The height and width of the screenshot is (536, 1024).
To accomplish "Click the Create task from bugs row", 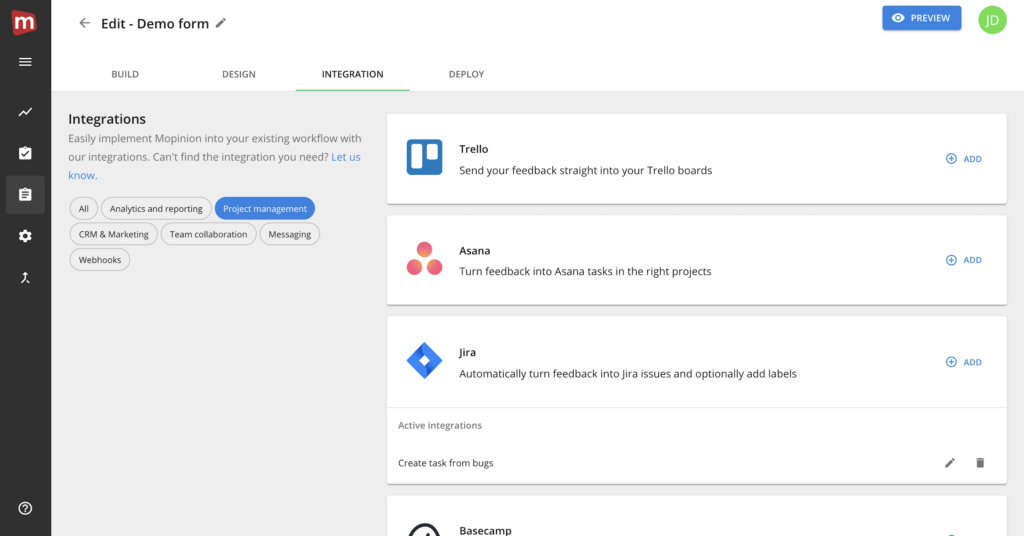I will 696,463.
